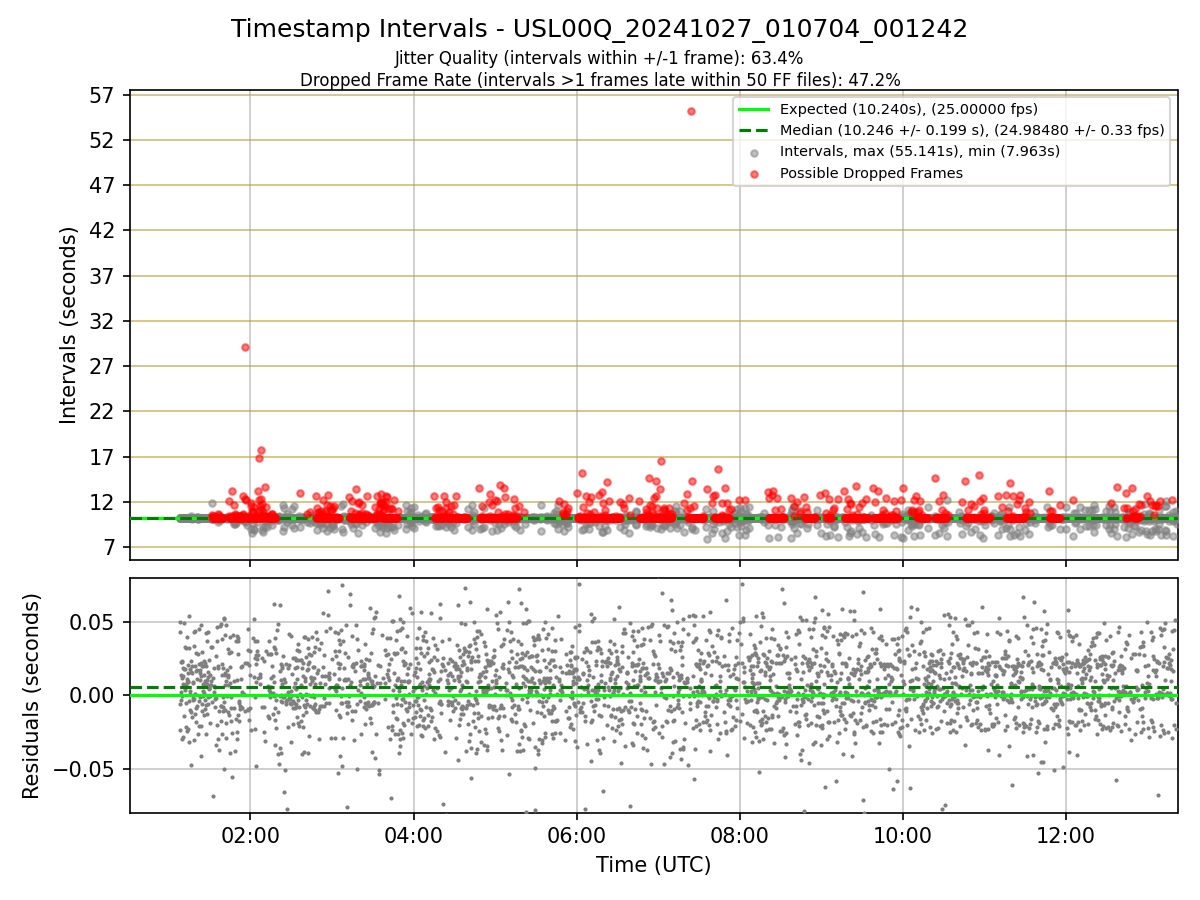
Task: Click the '10:00' time tick label
Action: click(x=903, y=836)
